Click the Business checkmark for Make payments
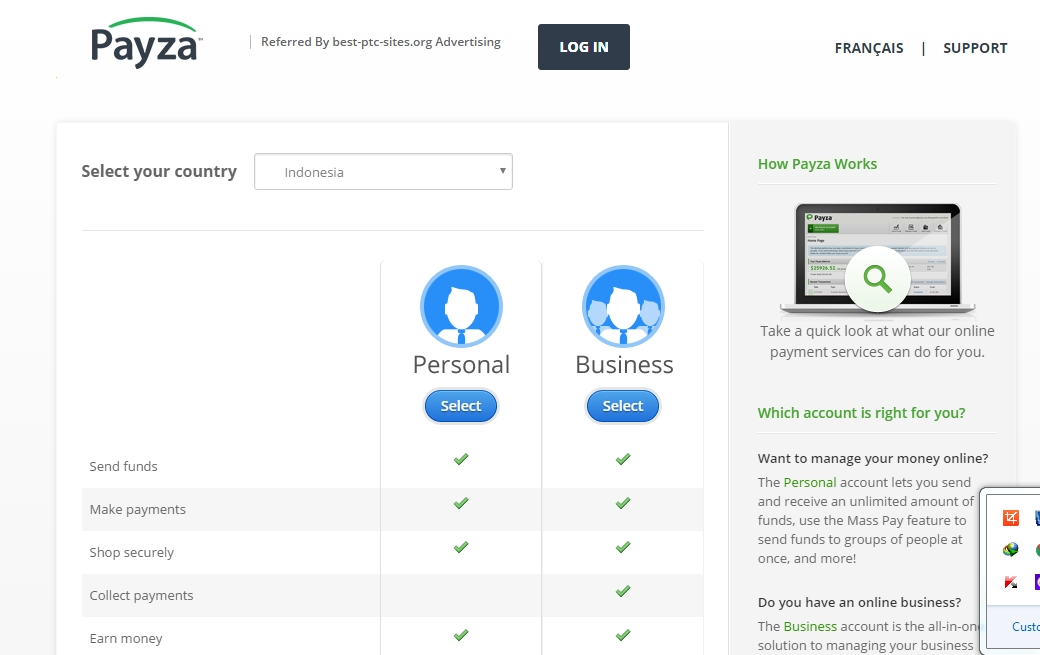The height and width of the screenshot is (655, 1040). [623, 503]
